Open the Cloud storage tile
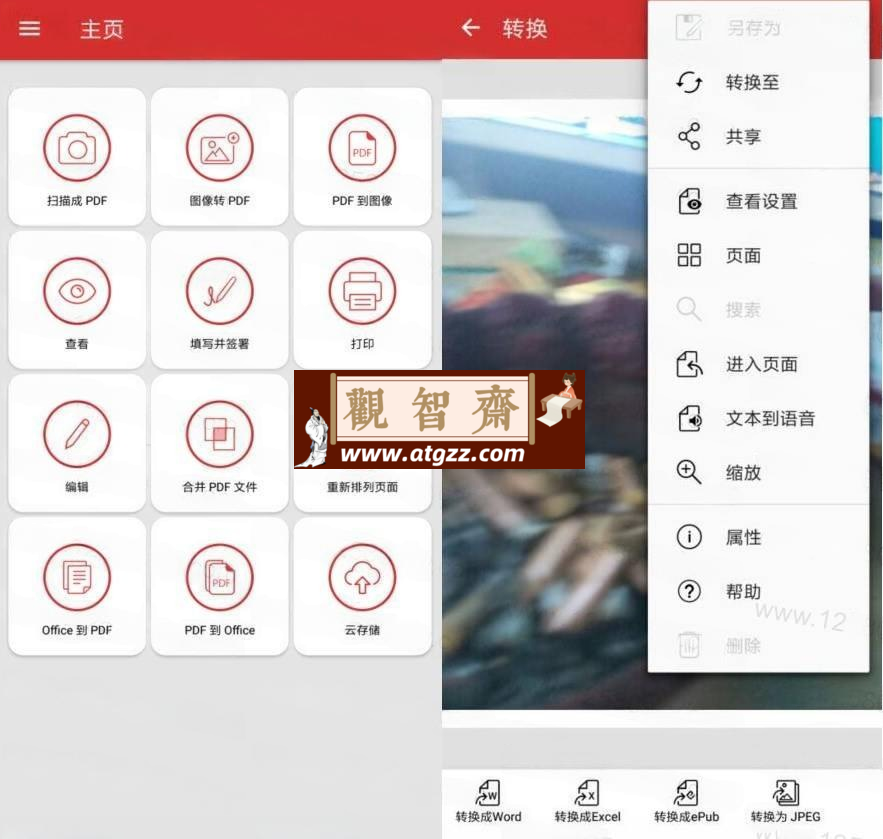883x839 pixels. click(x=363, y=586)
